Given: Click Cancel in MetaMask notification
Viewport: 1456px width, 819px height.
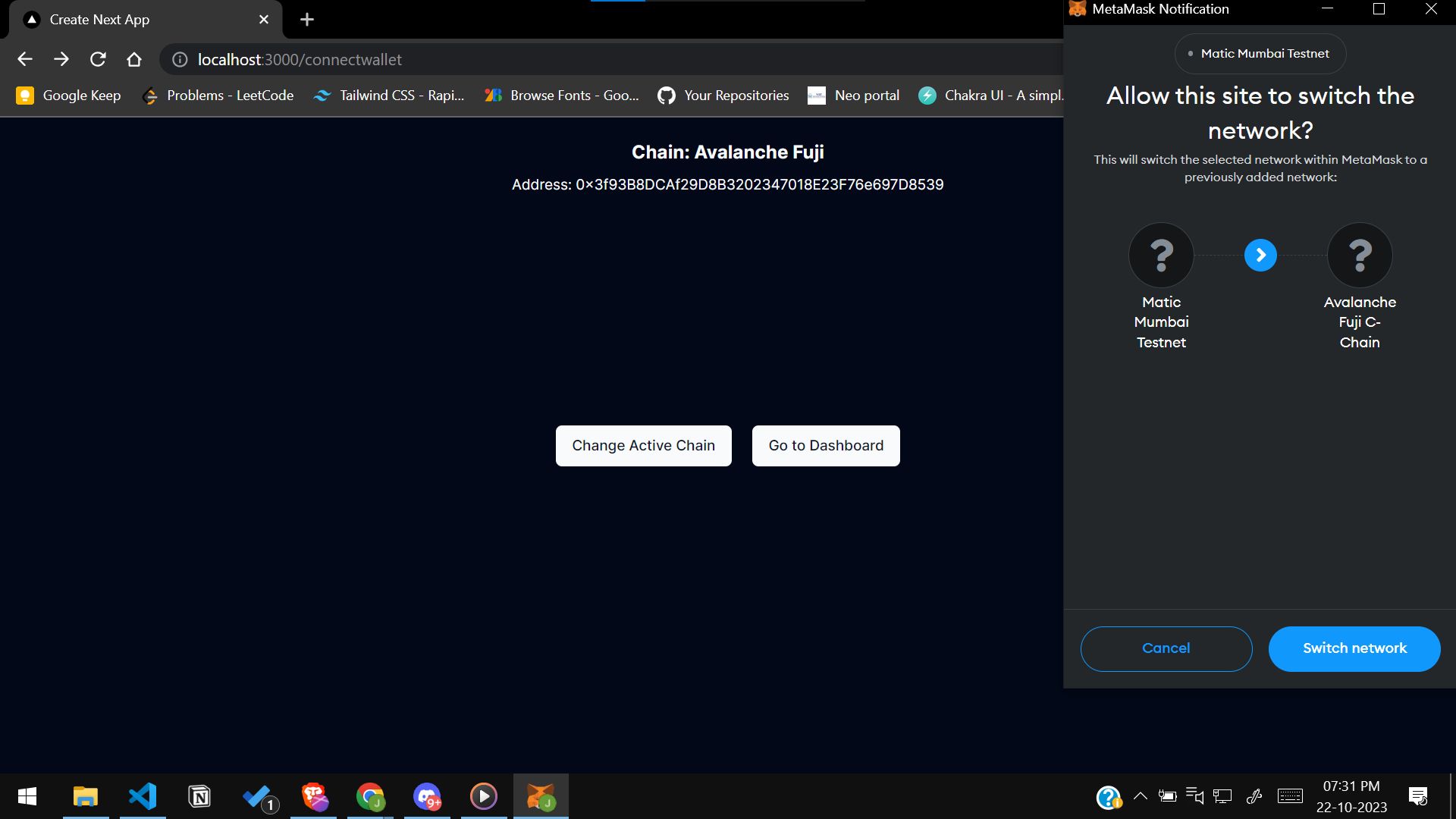Looking at the screenshot, I should click(x=1166, y=648).
